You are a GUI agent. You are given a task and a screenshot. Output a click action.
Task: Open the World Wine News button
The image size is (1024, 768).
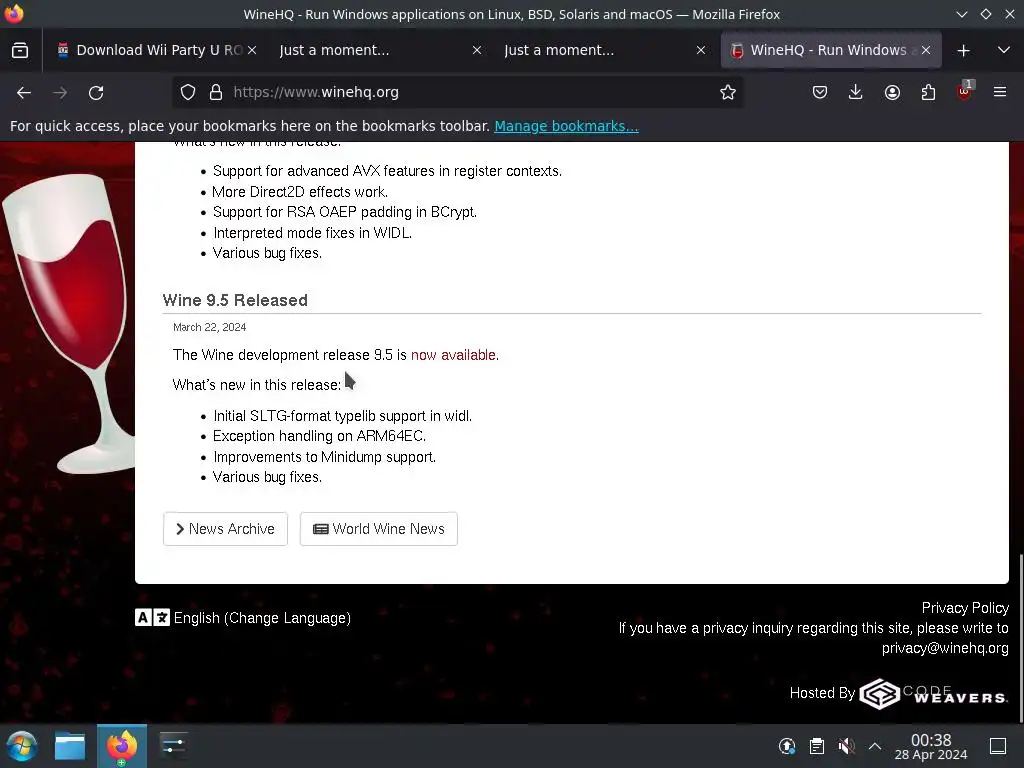(x=379, y=529)
